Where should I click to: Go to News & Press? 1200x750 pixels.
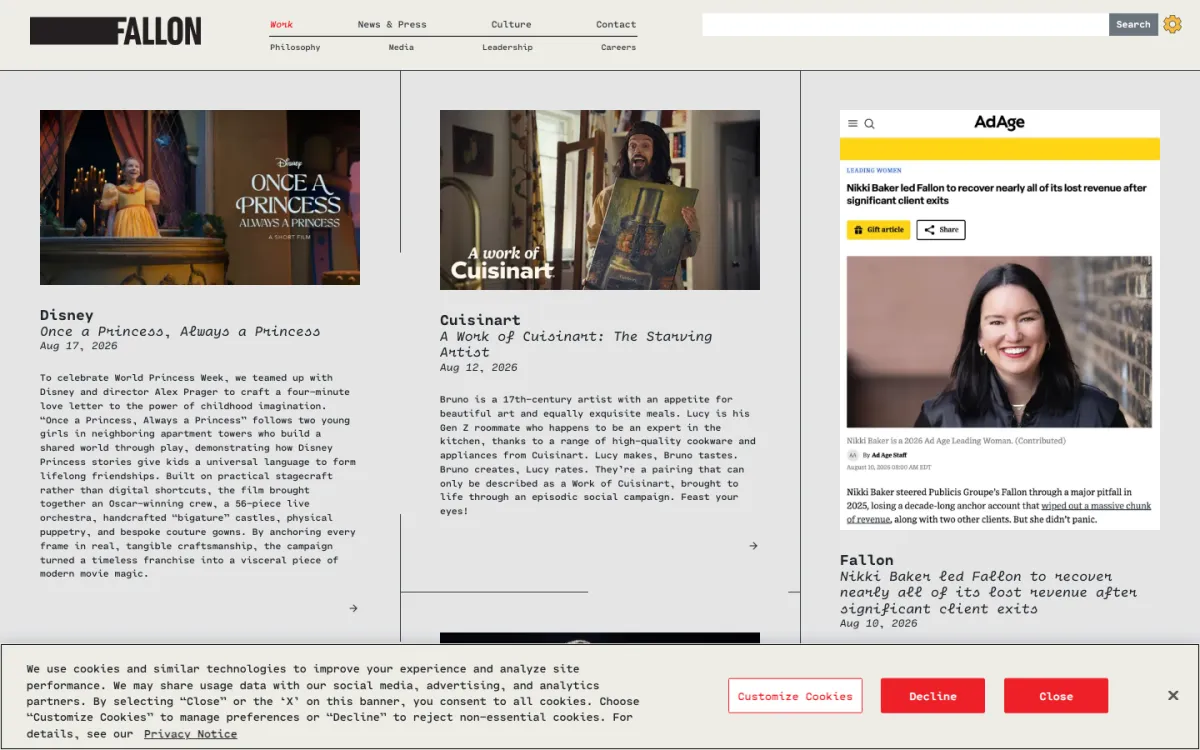[392, 24]
